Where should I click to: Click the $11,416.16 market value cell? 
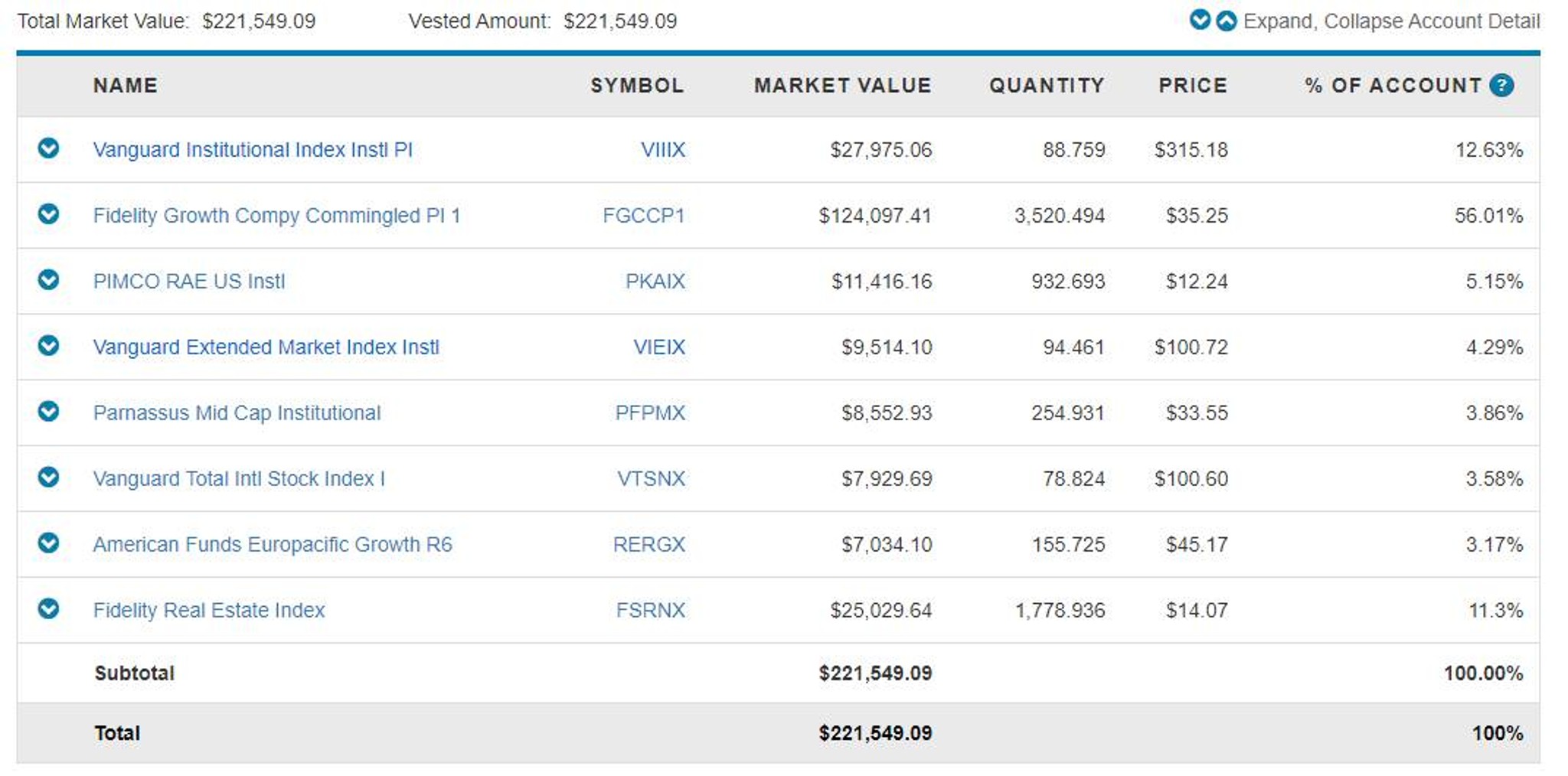tap(882, 281)
